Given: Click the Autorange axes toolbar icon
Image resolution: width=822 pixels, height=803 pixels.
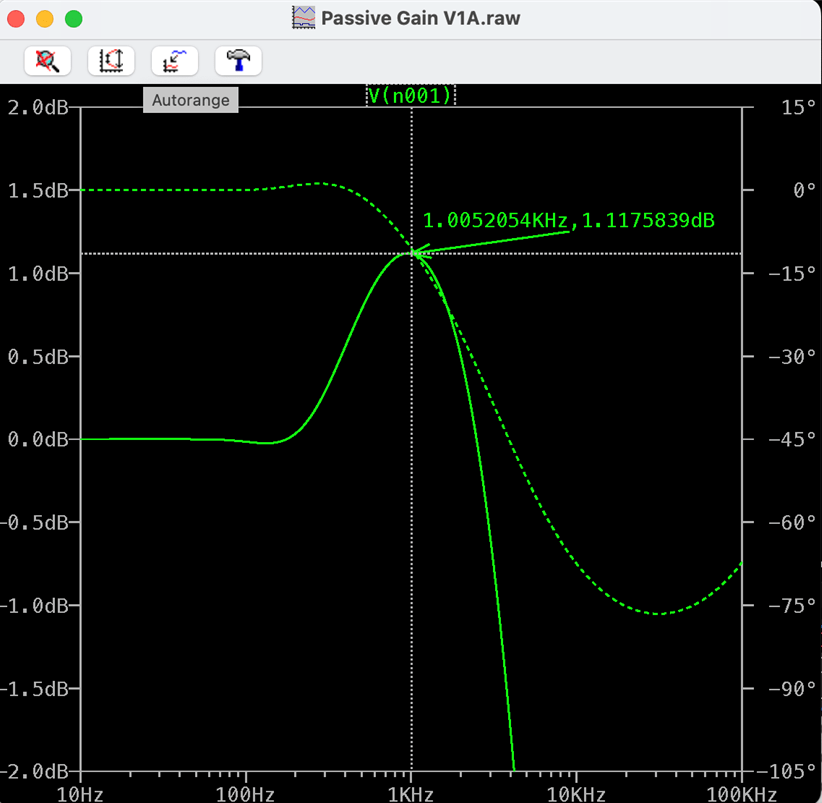Looking at the screenshot, I should pos(111,61).
